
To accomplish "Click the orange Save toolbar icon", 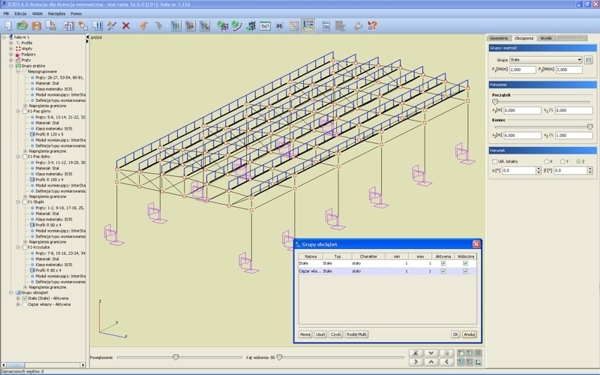I will (36, 26).
